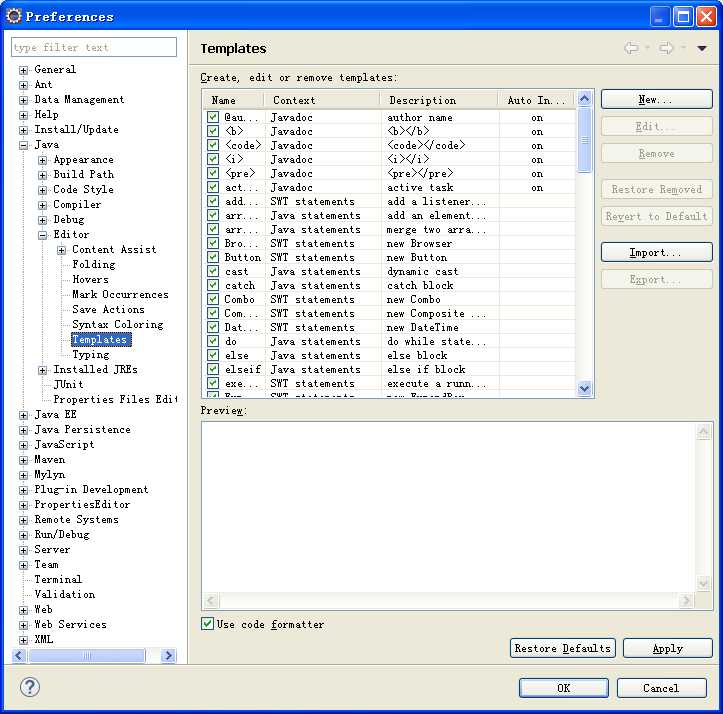Expand the Java EE node

click(23, 415)
